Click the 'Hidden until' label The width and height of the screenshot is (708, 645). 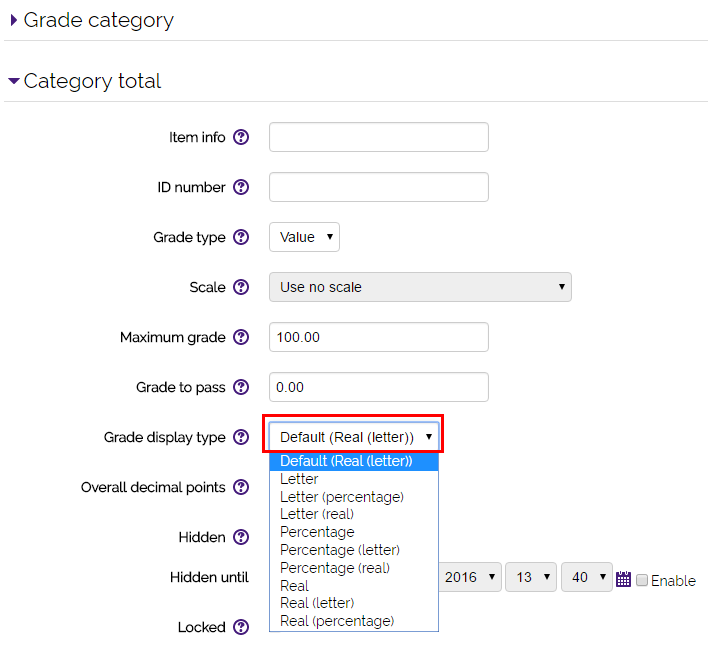(x=210, y=577)
